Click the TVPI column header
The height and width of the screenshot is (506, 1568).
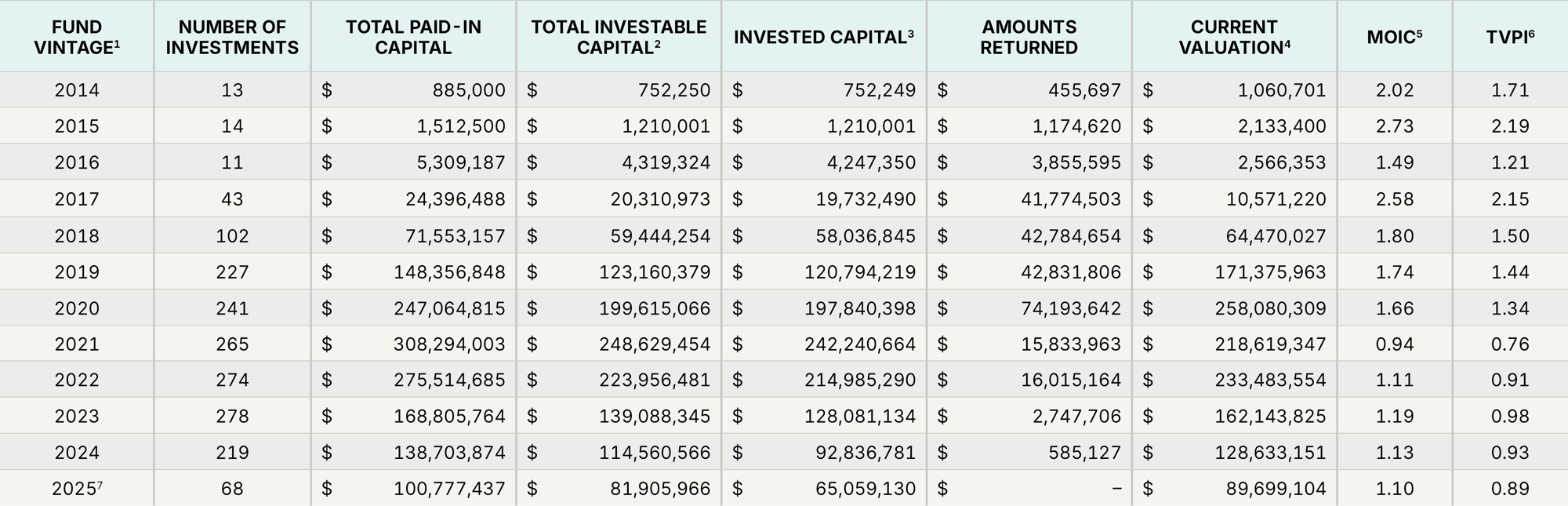point(1510,37)
